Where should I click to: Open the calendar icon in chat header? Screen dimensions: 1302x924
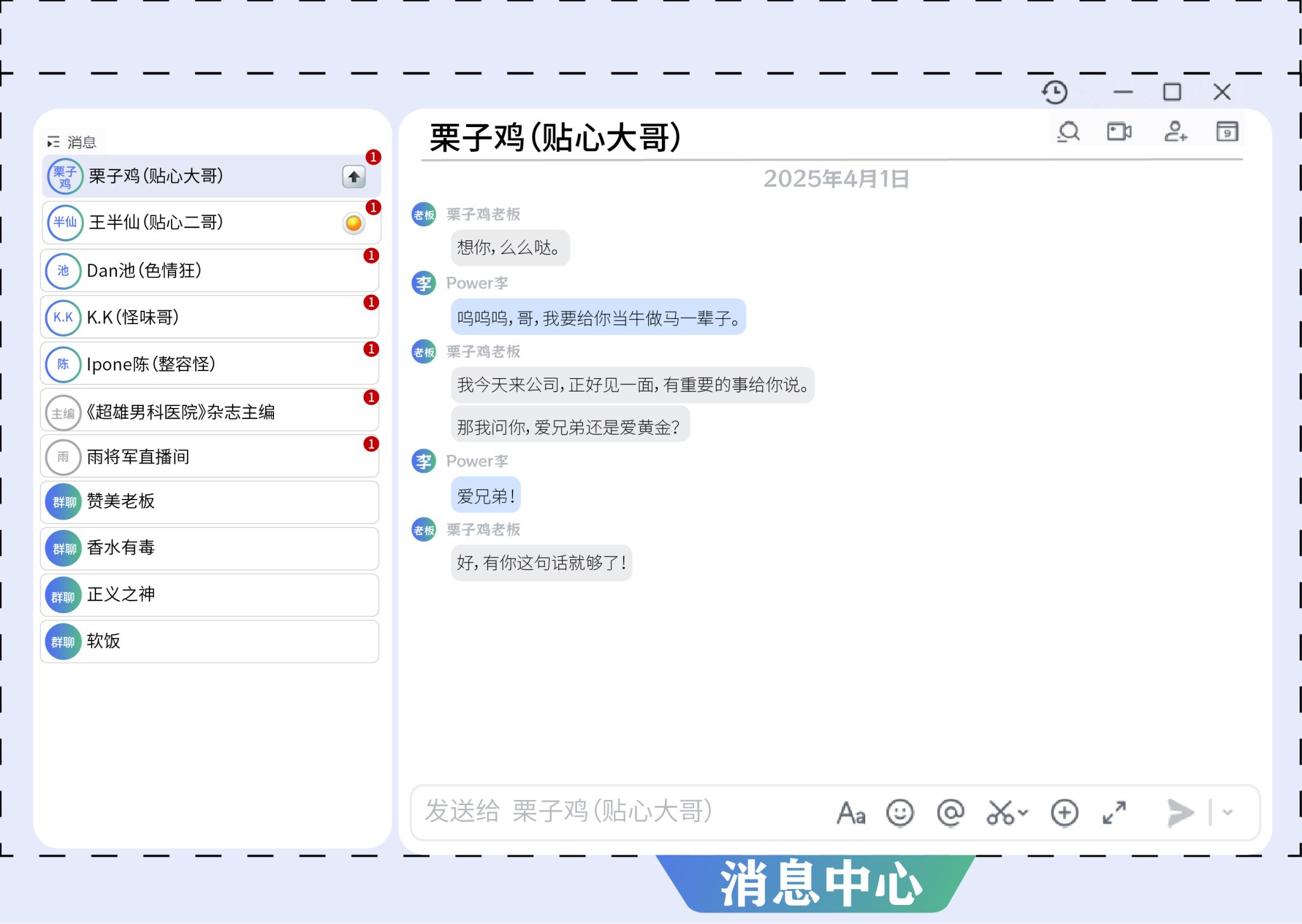click(1226, 132)
